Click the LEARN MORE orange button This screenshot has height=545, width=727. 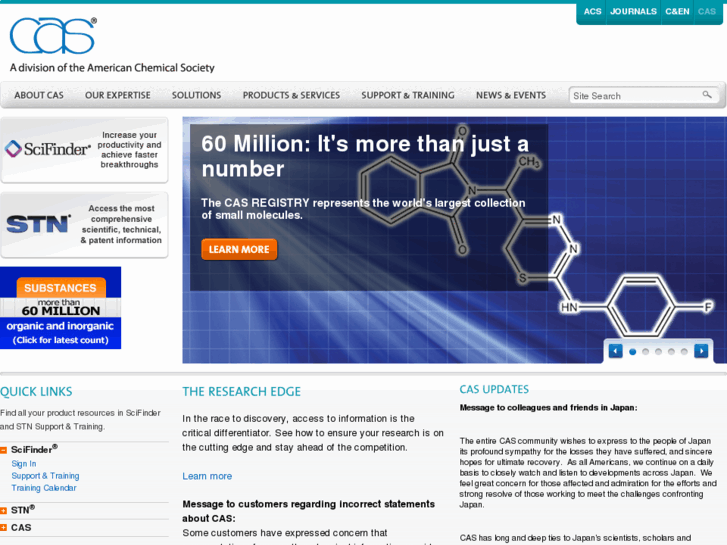click(x=239, y=250)
